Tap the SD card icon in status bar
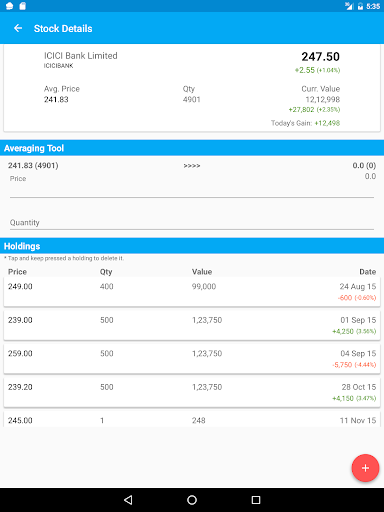Image resolution: width=384 pixels, height=512 pixels. click(x=22, y=6)
